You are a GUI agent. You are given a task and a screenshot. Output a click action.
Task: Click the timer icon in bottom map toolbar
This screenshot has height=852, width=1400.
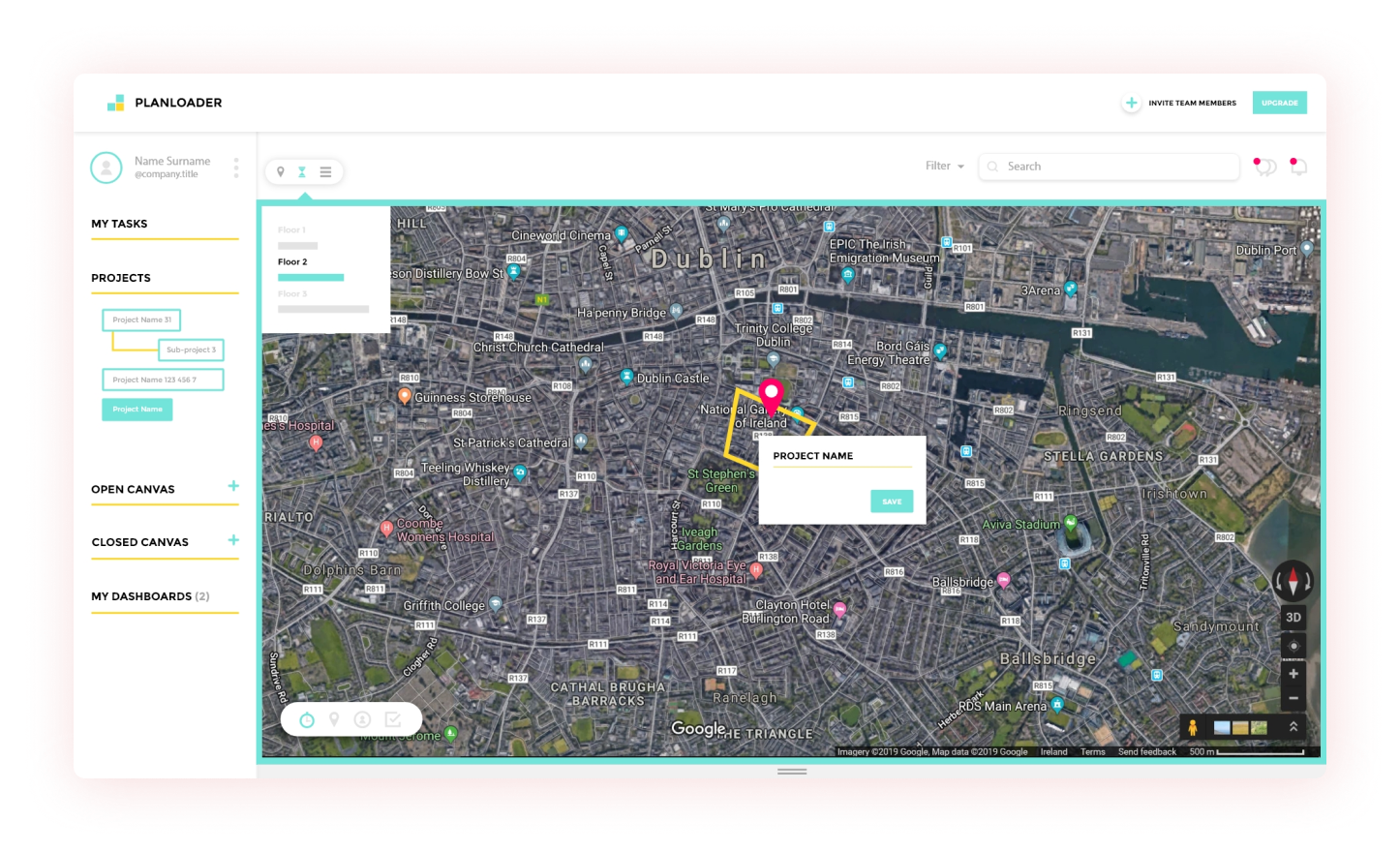(307, 719)
